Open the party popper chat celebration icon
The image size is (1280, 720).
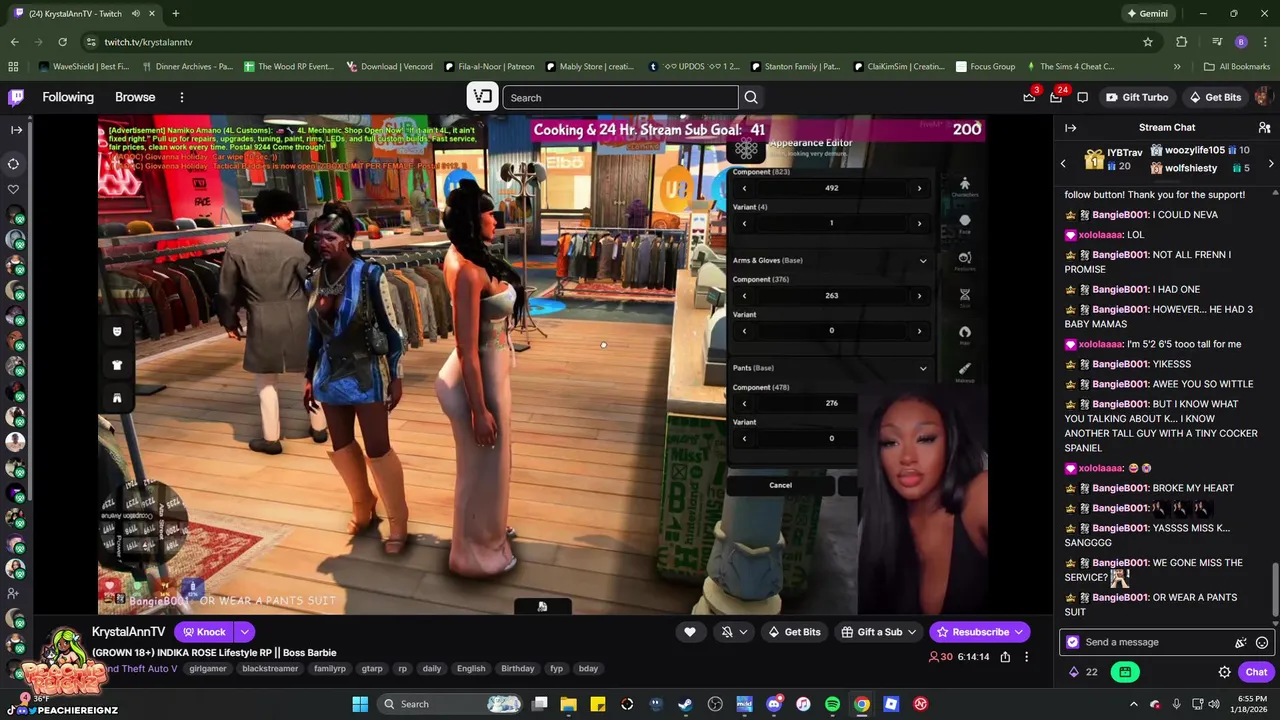(x=1241, y=643)
